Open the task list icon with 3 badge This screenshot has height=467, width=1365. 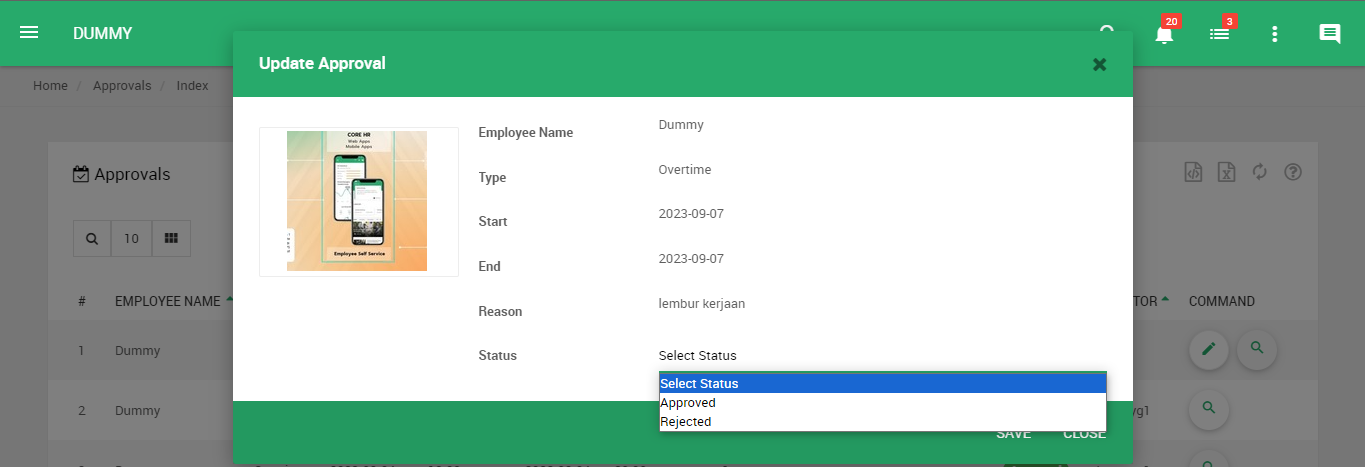pos(1219,33)
